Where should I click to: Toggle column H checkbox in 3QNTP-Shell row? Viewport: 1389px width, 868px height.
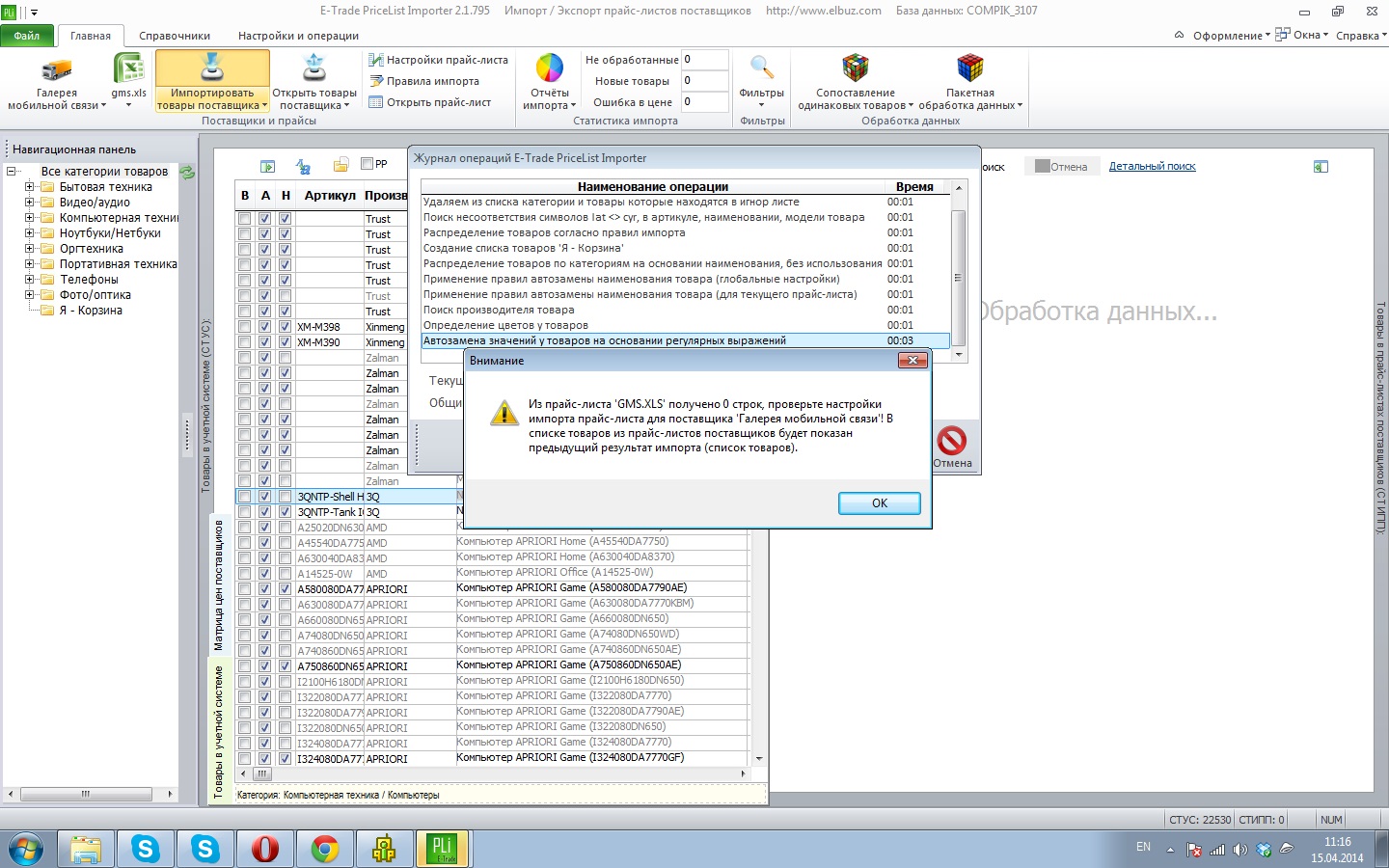point(285,497)
